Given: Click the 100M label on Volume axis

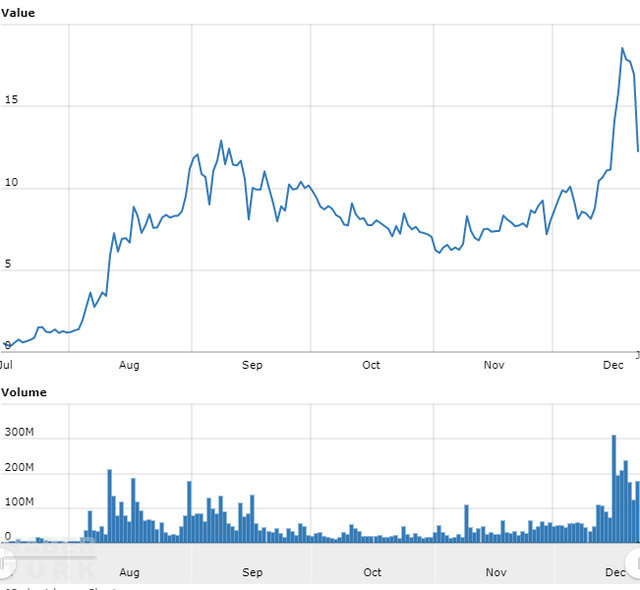Looking at the screenshot, I should pyautogui.click(x=19, y=501).
